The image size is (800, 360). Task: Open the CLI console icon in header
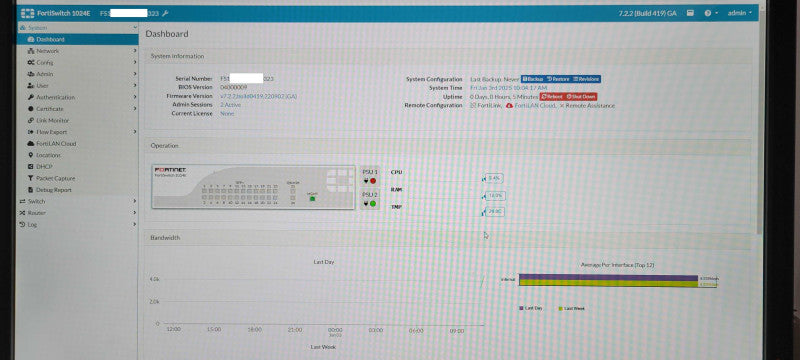pyautogui.click(x=690, y=13)
